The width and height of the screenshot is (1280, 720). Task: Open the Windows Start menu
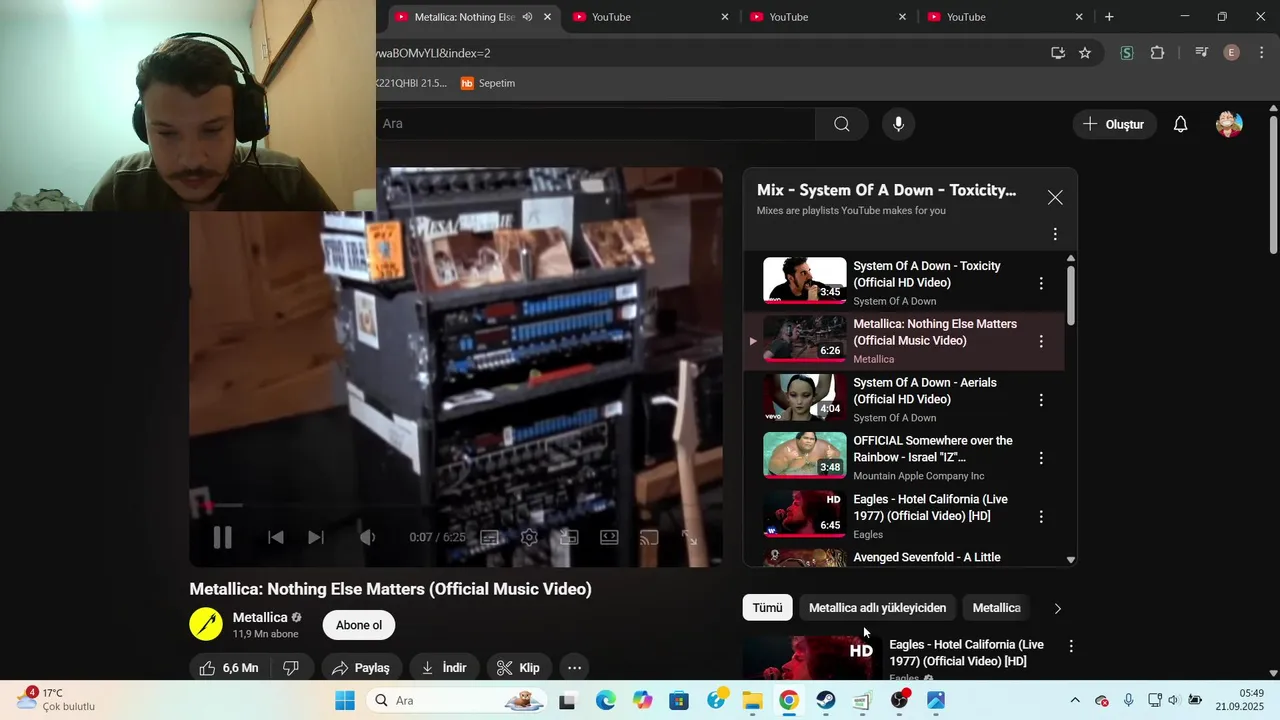[x=345, y=701]
